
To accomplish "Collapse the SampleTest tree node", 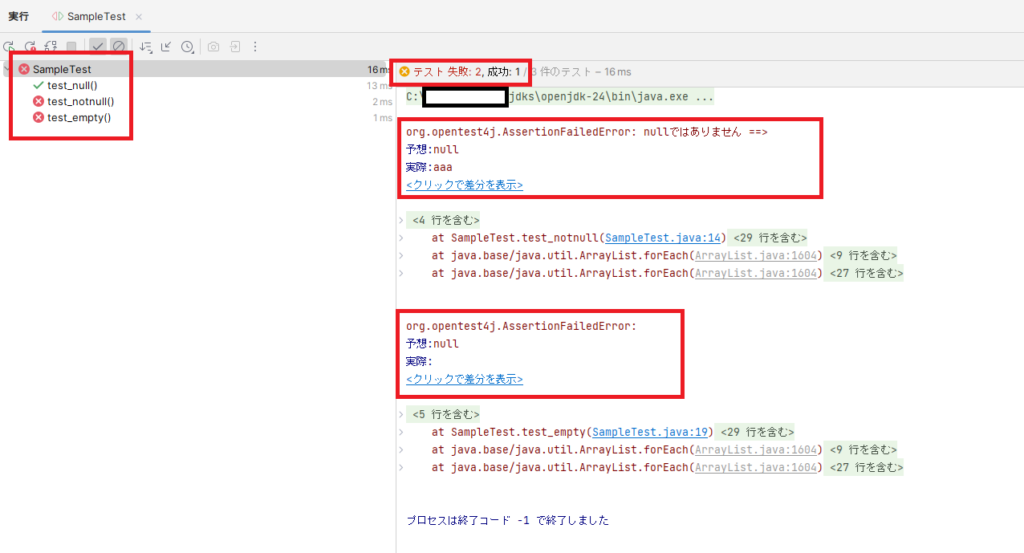I will [x=8, y=69].
